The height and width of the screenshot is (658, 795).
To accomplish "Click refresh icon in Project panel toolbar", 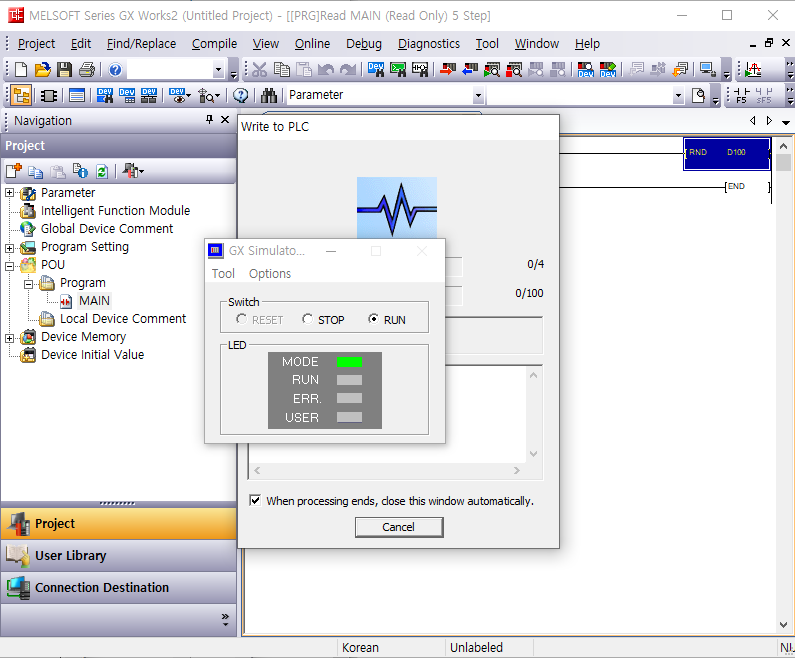I will pyautogui.click(x=102, y=171).
